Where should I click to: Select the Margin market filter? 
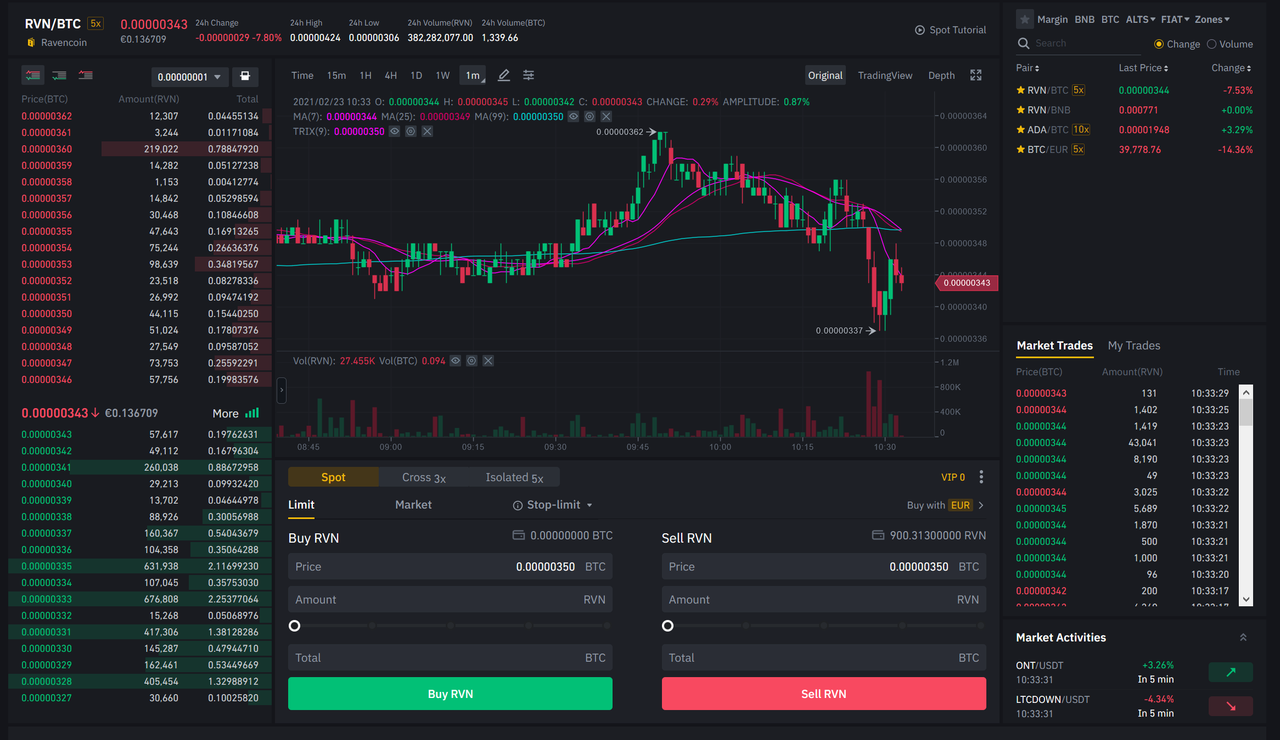1052,19
